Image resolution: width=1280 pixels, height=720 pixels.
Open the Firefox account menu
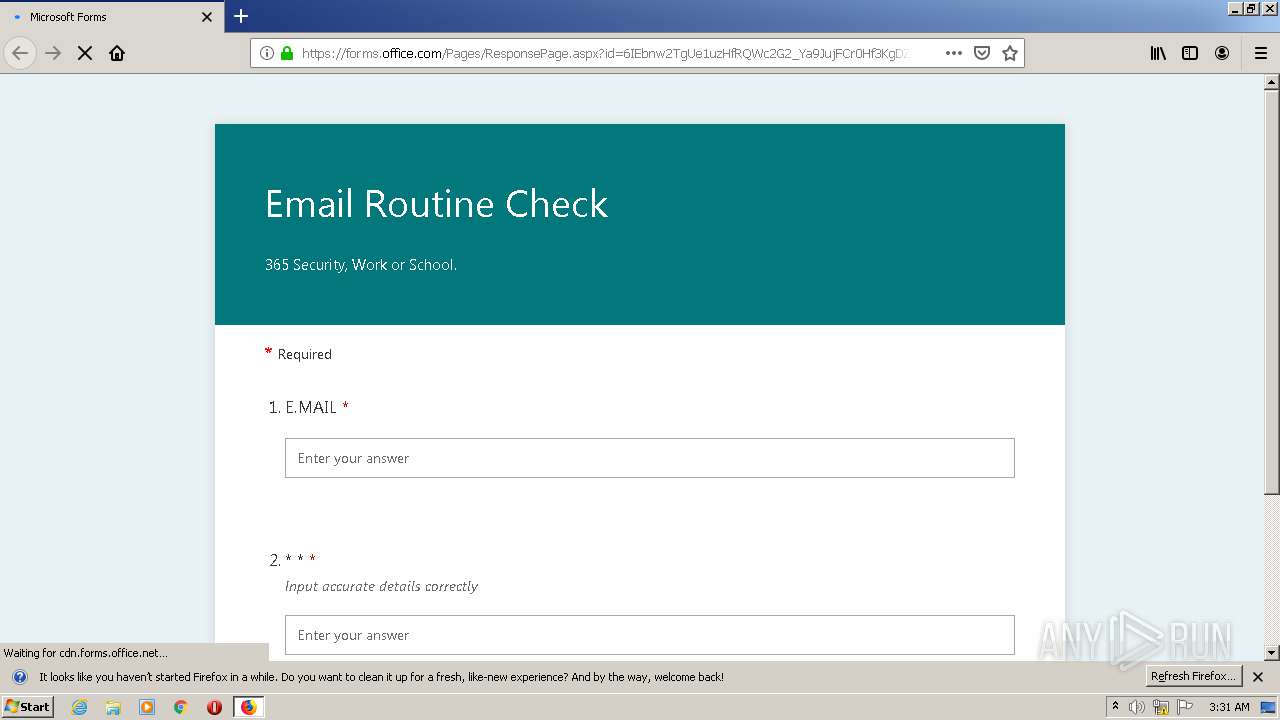coord(1222,53)
